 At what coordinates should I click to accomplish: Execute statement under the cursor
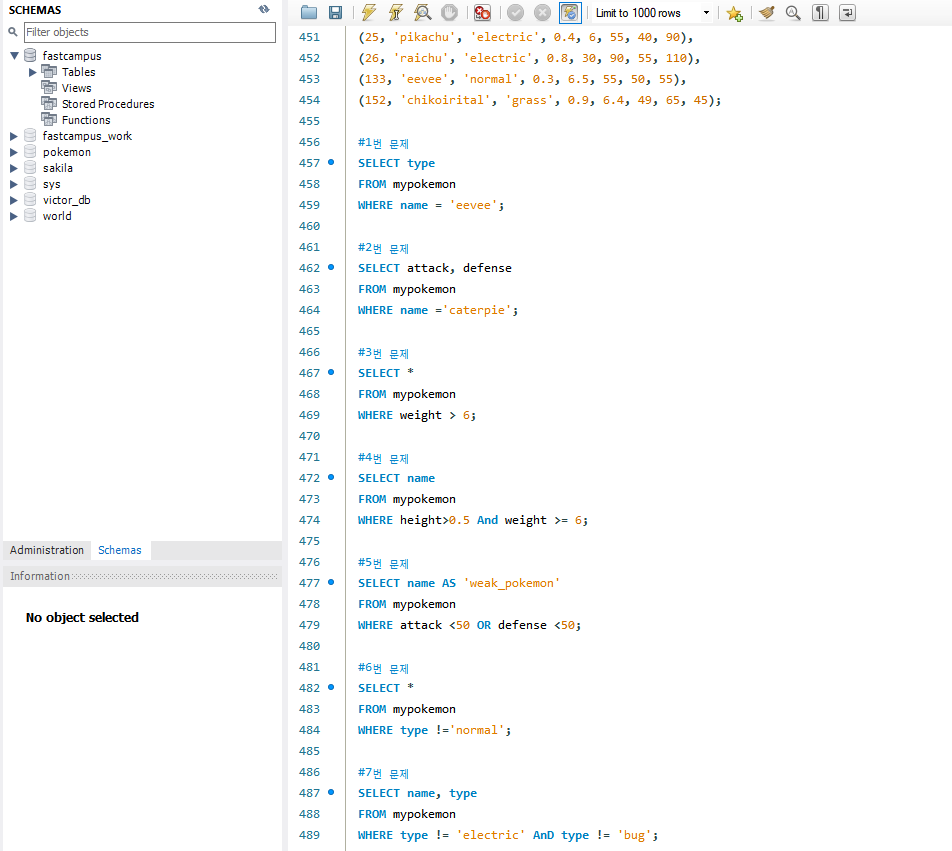coord(395,12)
